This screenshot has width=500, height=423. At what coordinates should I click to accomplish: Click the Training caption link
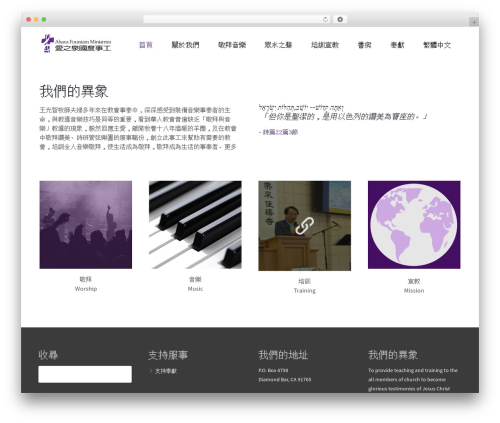coord(305,291)
